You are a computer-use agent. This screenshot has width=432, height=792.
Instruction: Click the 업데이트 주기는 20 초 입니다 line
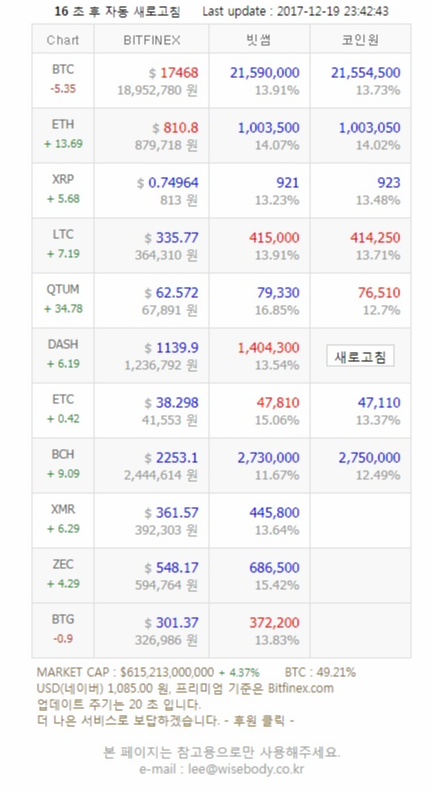coord(119,705)
